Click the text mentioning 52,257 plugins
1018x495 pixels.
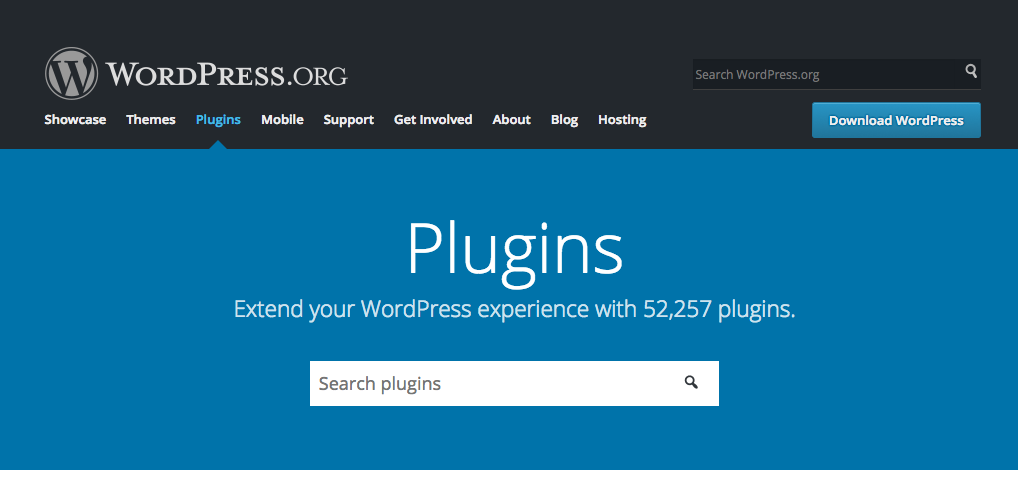point(514,309)
